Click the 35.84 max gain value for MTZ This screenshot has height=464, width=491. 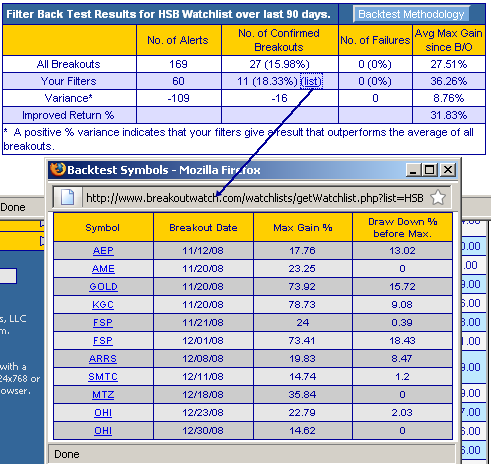coord(302,395)
